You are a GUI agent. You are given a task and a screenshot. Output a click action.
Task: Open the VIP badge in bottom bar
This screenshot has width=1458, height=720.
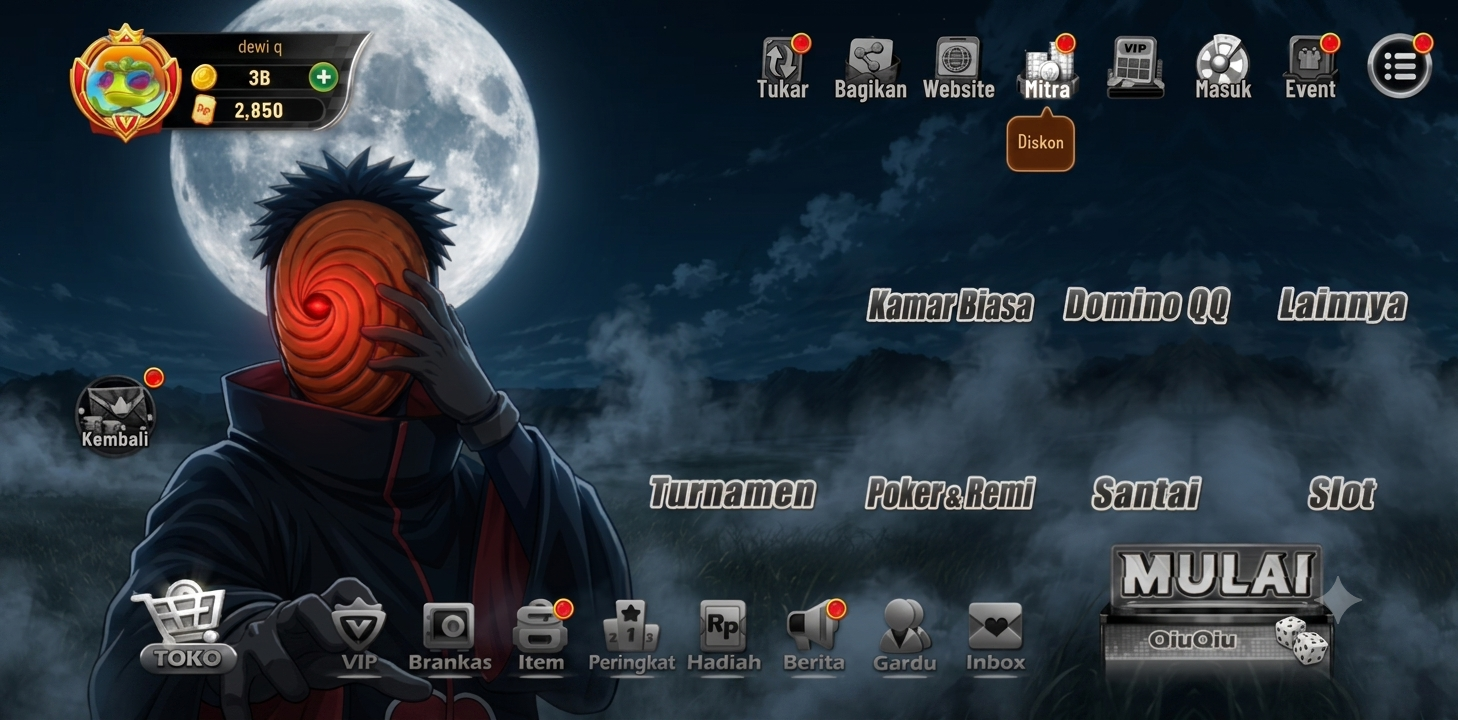358,637
